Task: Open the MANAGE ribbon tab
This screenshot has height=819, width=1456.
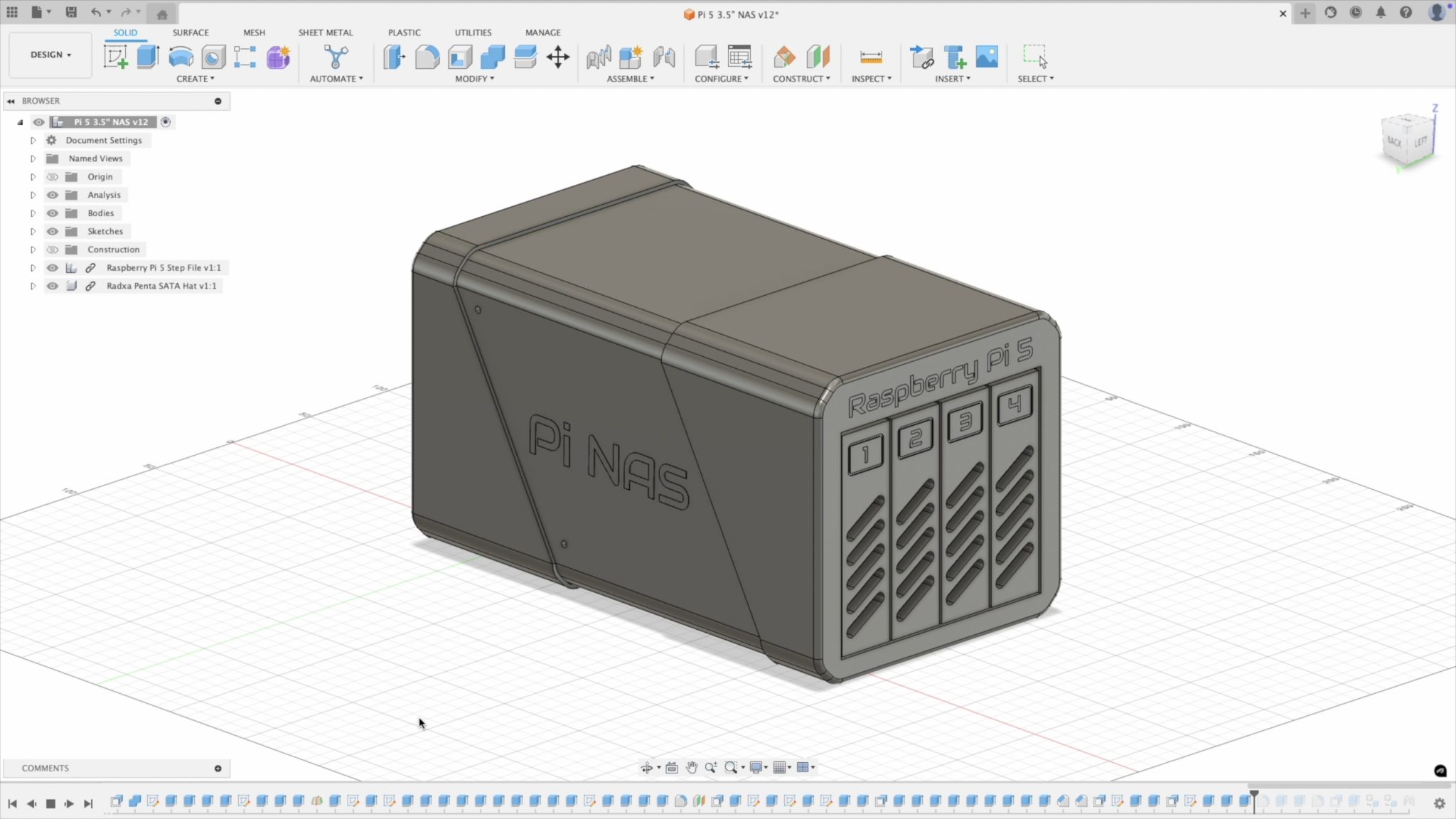Action: 542,33
